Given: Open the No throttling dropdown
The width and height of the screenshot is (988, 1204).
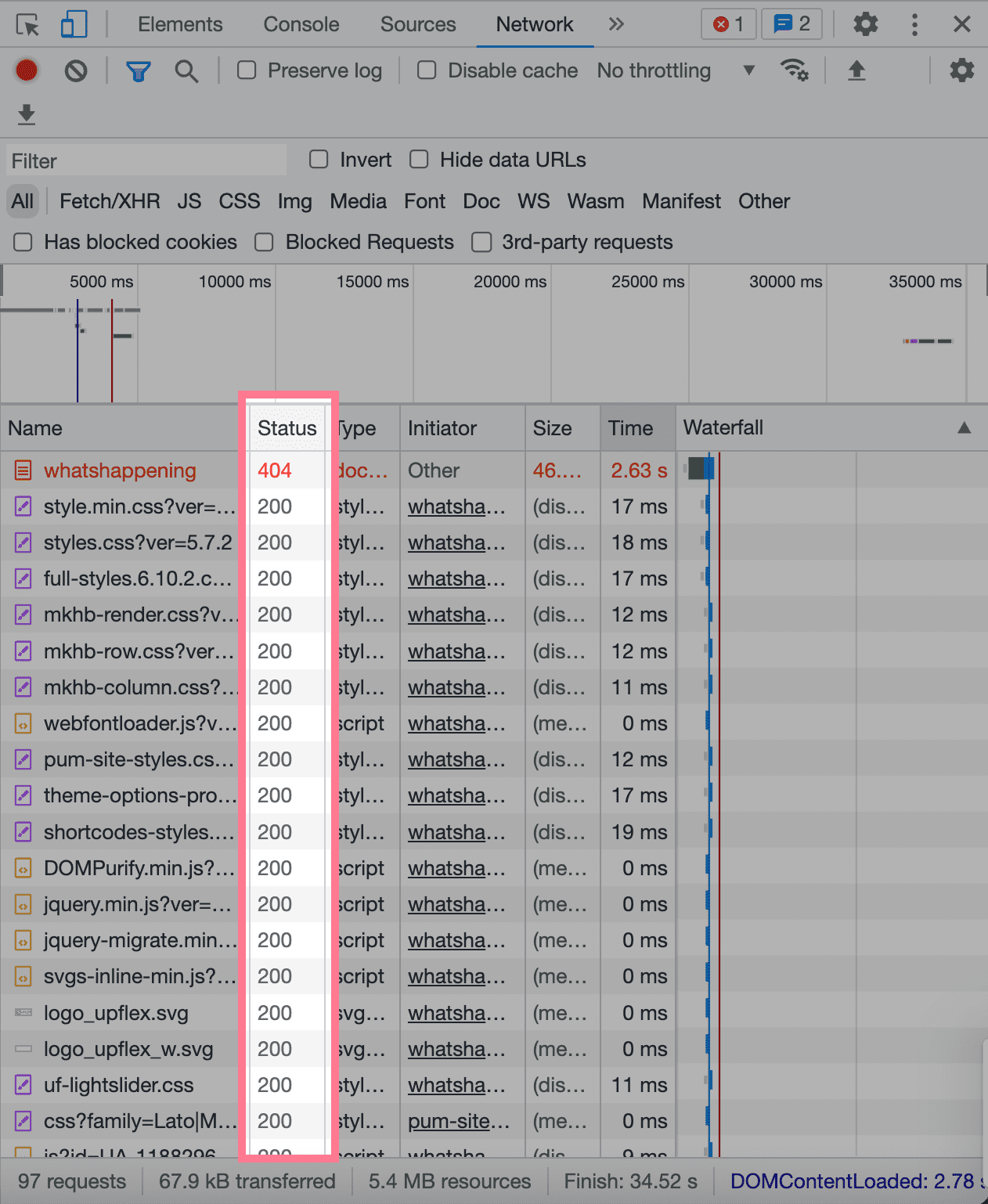Looking at the screenshot, I should click(x=675, y=70).
